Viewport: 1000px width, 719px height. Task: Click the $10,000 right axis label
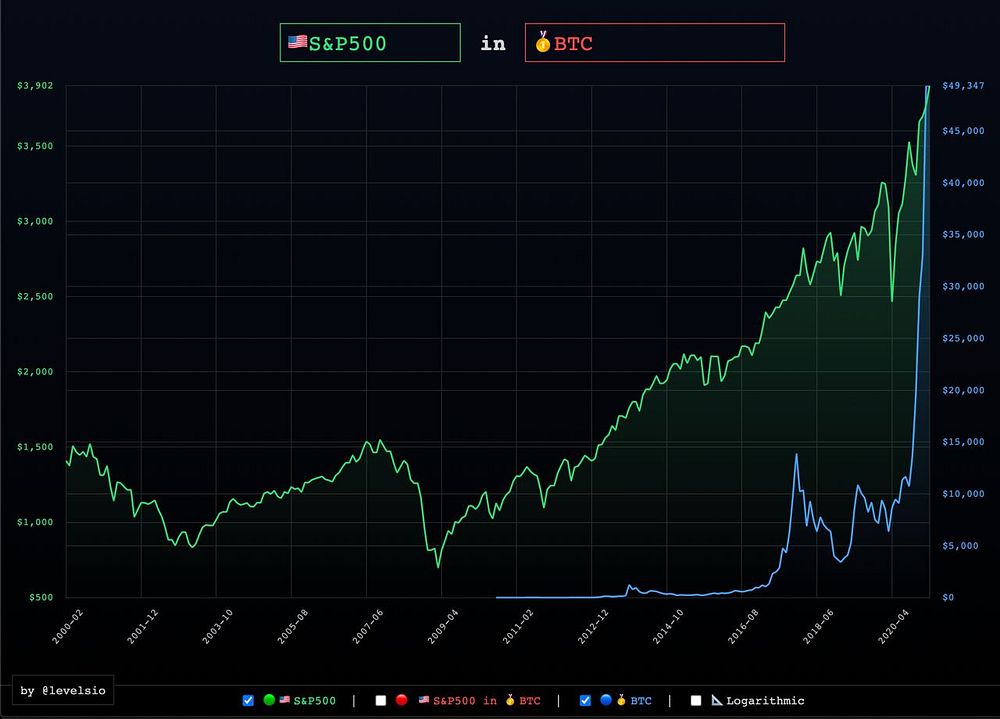tap(963, 494)
